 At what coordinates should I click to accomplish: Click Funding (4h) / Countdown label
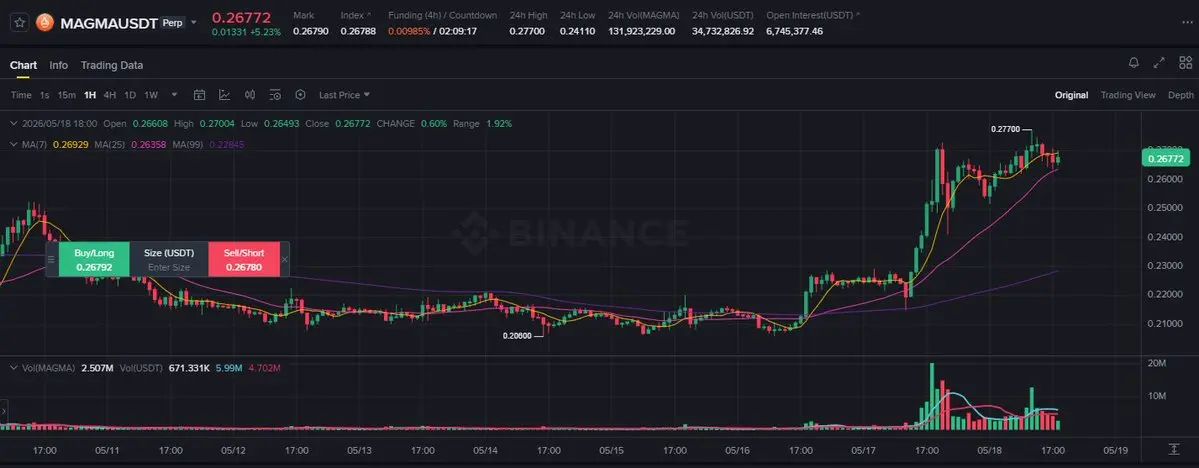tap(443, 15)
